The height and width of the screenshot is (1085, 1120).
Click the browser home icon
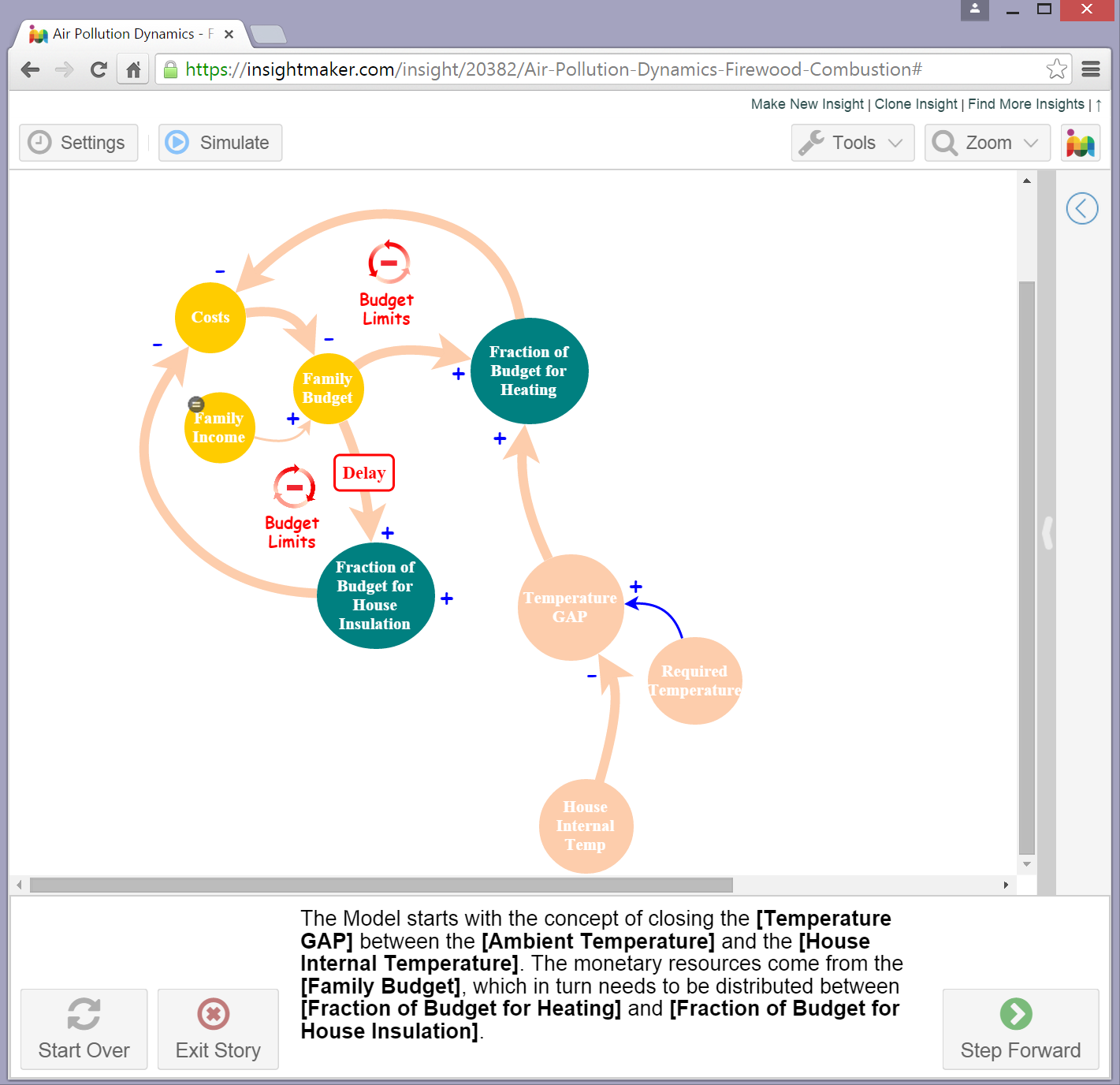(x=133, y=70)
